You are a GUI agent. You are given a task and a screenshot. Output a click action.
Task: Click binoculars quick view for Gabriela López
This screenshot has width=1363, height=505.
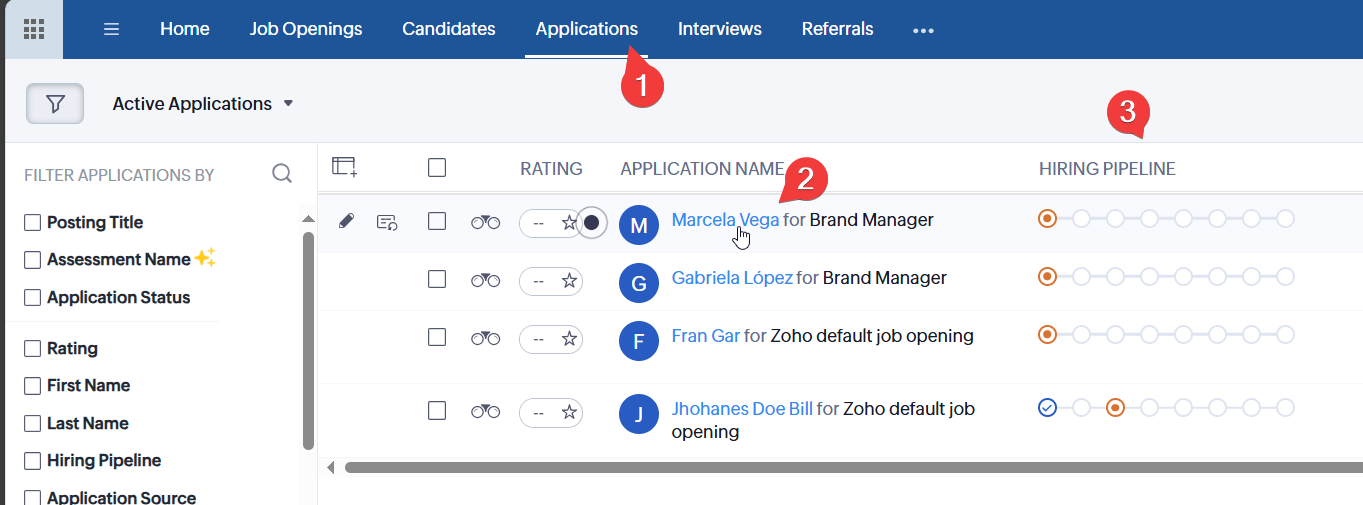click(x=485, y=280)
